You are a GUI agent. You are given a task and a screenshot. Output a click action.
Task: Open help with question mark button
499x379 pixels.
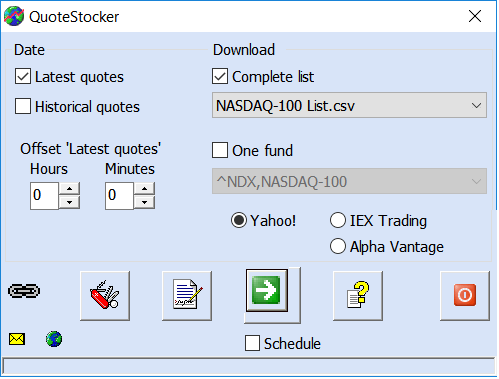click(x=358, y=296)
